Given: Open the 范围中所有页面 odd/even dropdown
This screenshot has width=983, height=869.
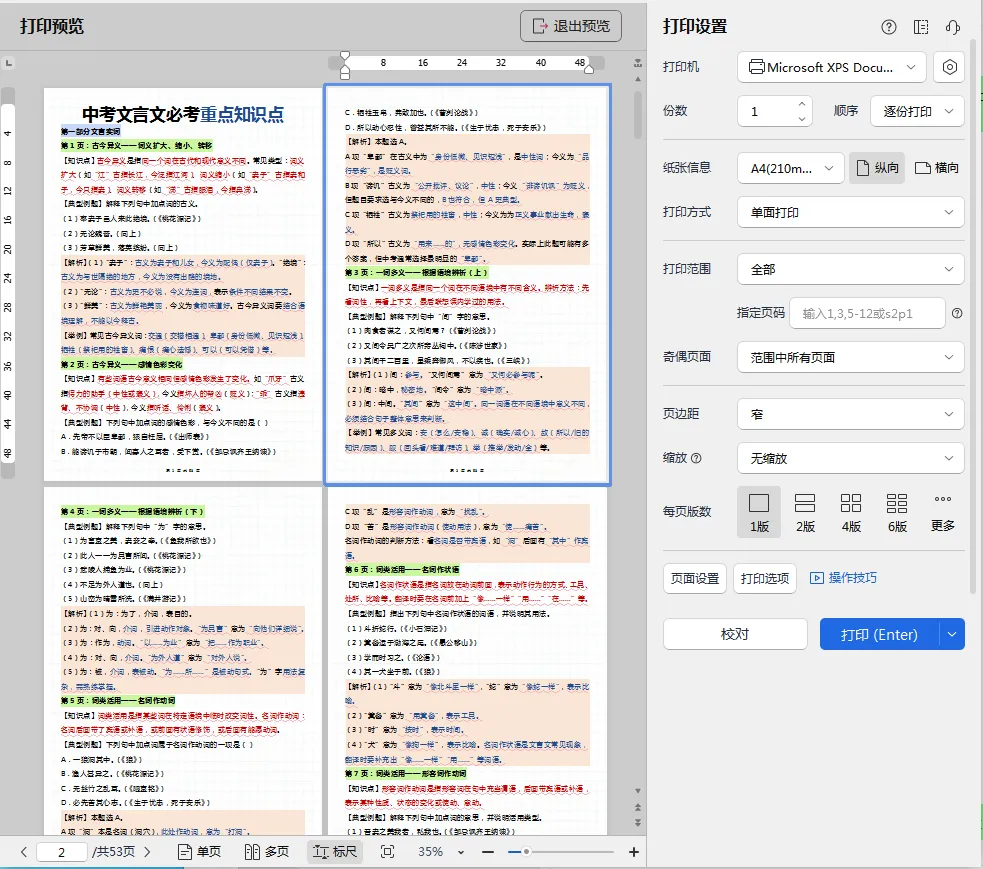Looking at the screenshot, I should pos(851,357).
